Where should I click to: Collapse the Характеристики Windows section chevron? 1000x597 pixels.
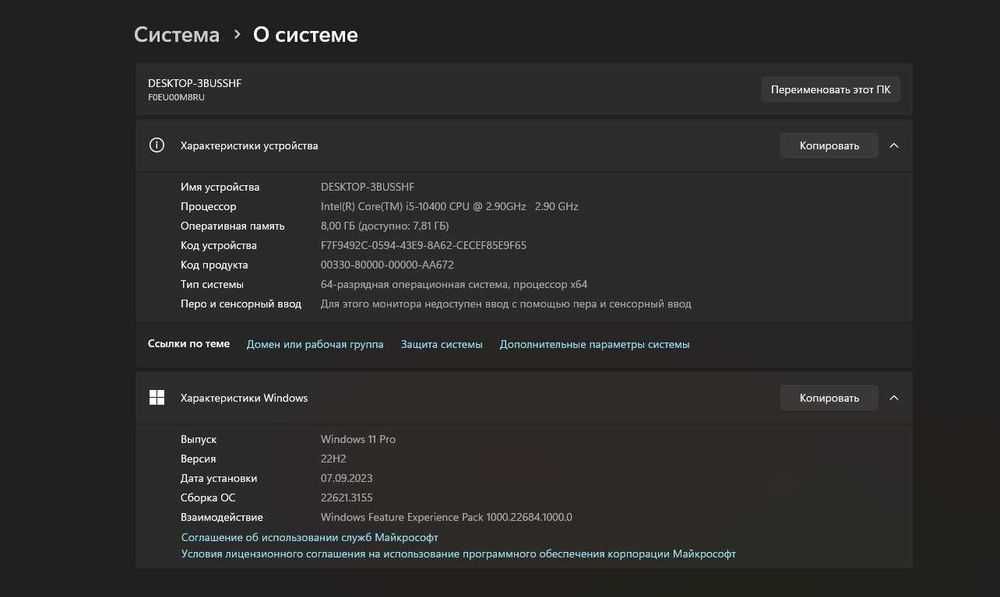(x=894, y=397)
